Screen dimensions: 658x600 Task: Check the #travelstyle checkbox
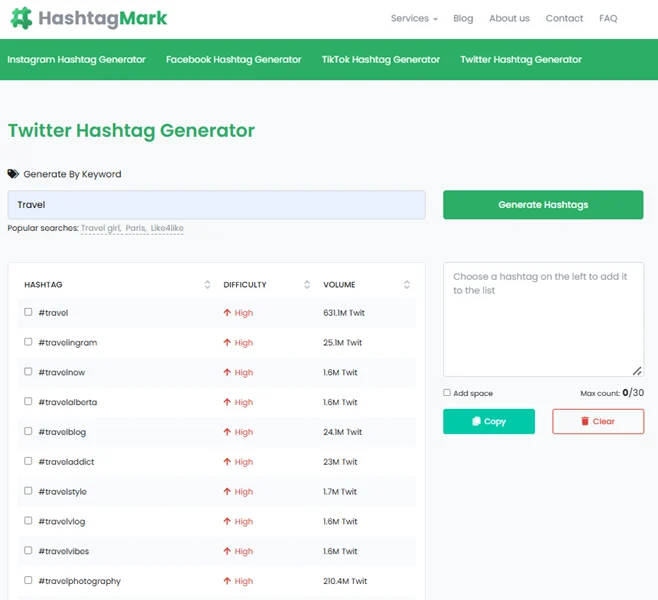click(28, 490)
